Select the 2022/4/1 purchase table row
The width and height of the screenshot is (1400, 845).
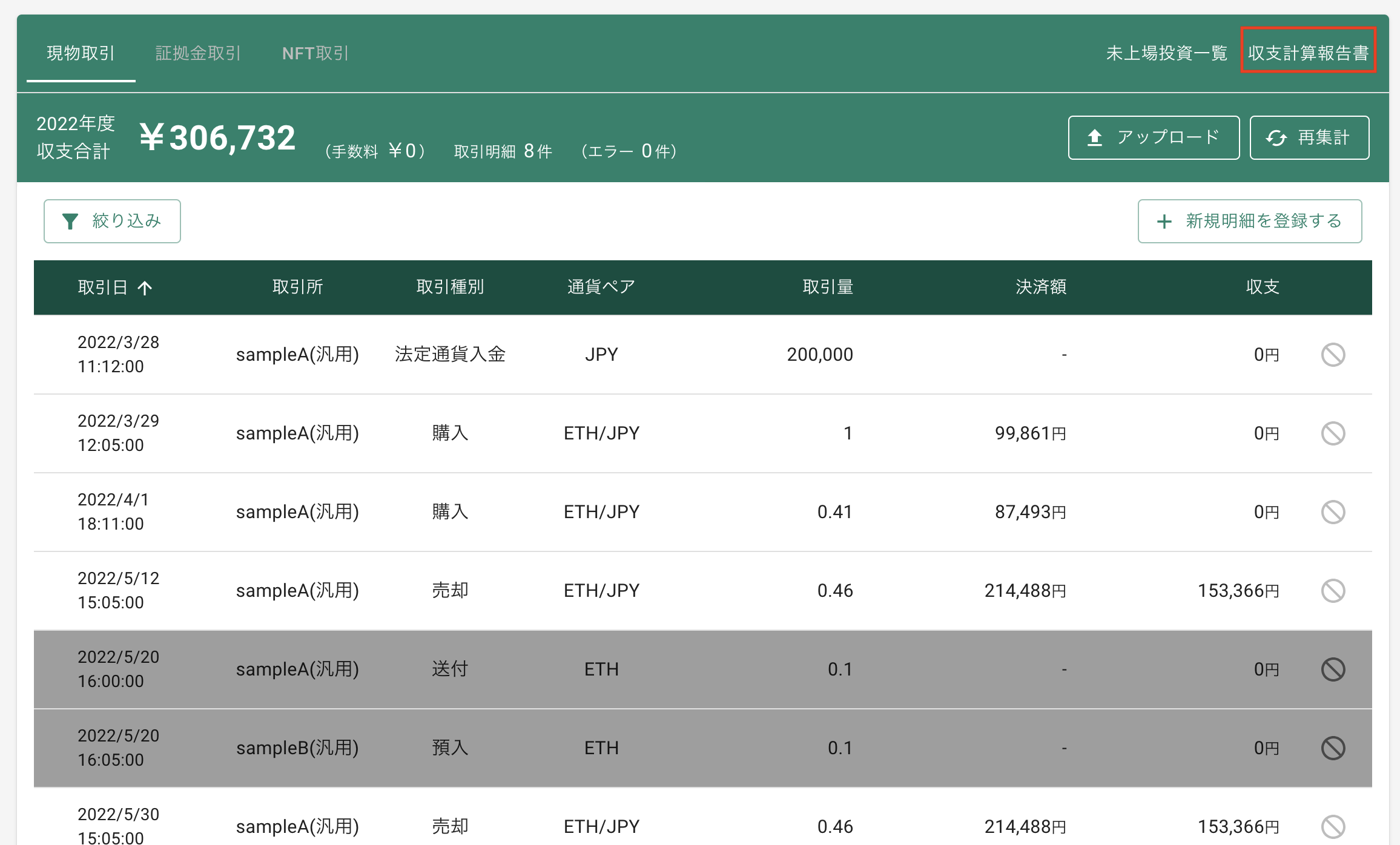tap(606, 511)
